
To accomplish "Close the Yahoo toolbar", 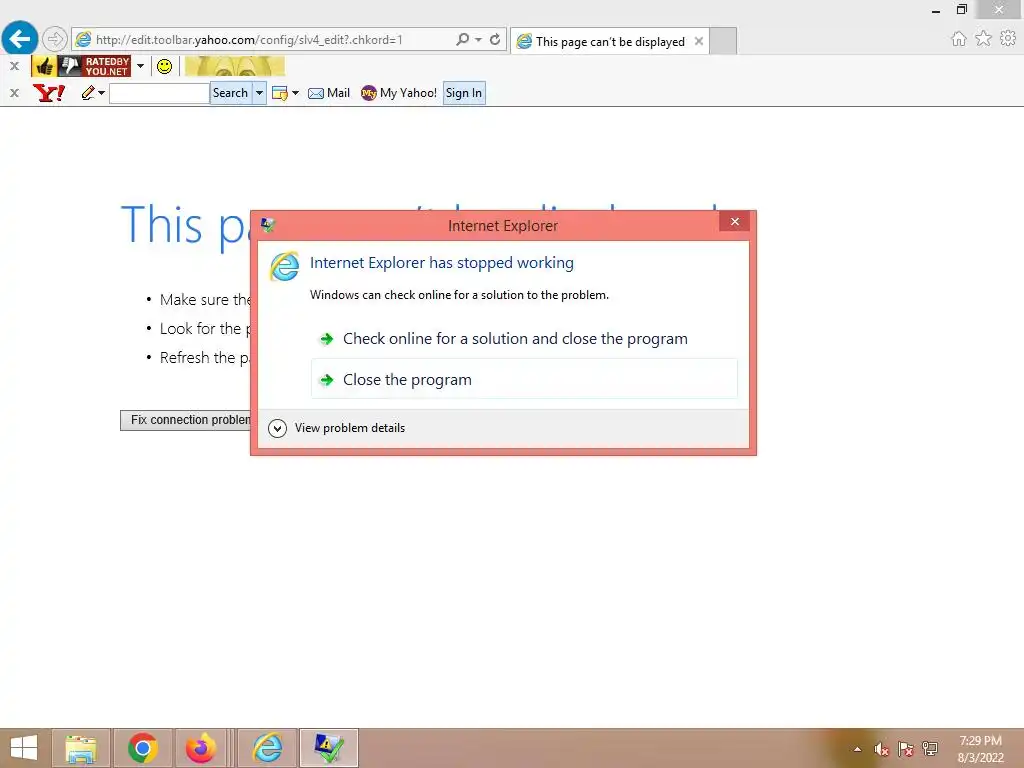I will (x=14, y=93).
